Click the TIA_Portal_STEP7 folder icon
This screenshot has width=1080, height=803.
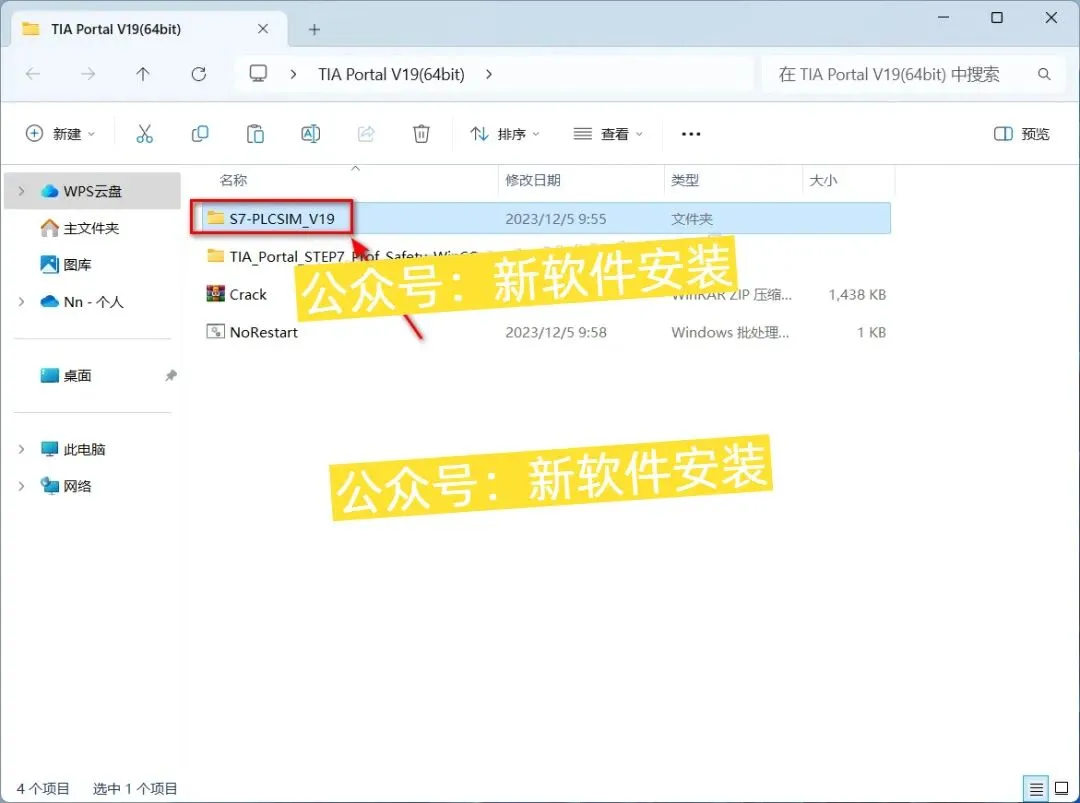(216, 256)
